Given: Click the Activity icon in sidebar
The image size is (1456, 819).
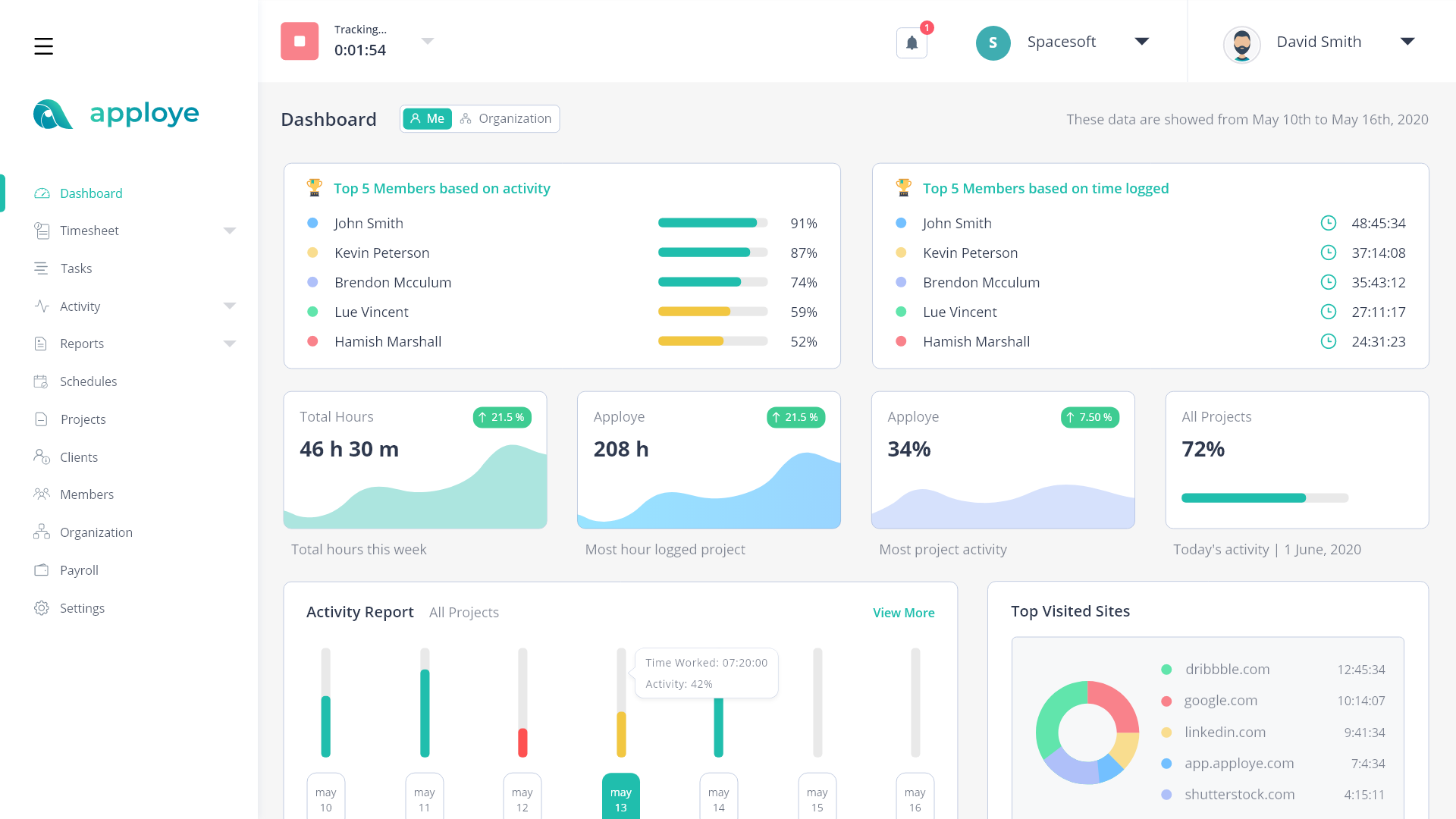Looking at the screenshot, I should click(x=41, y=306).
